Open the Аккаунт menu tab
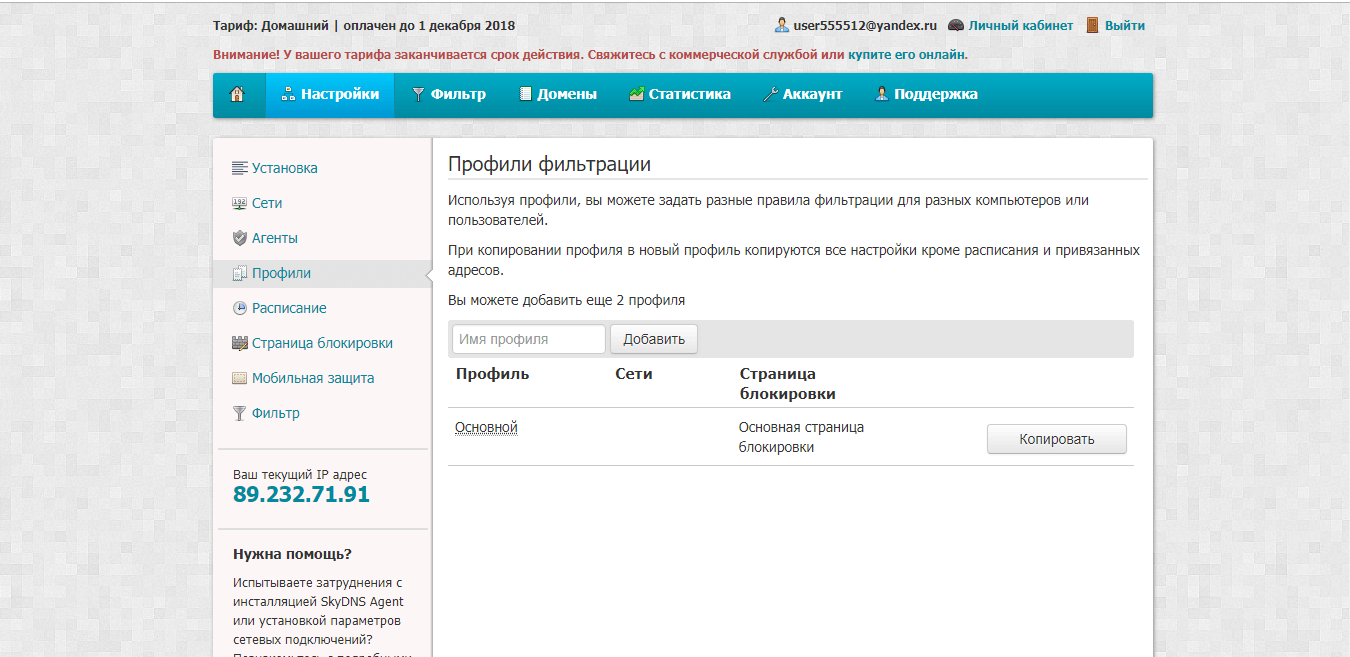 (802, 95)
